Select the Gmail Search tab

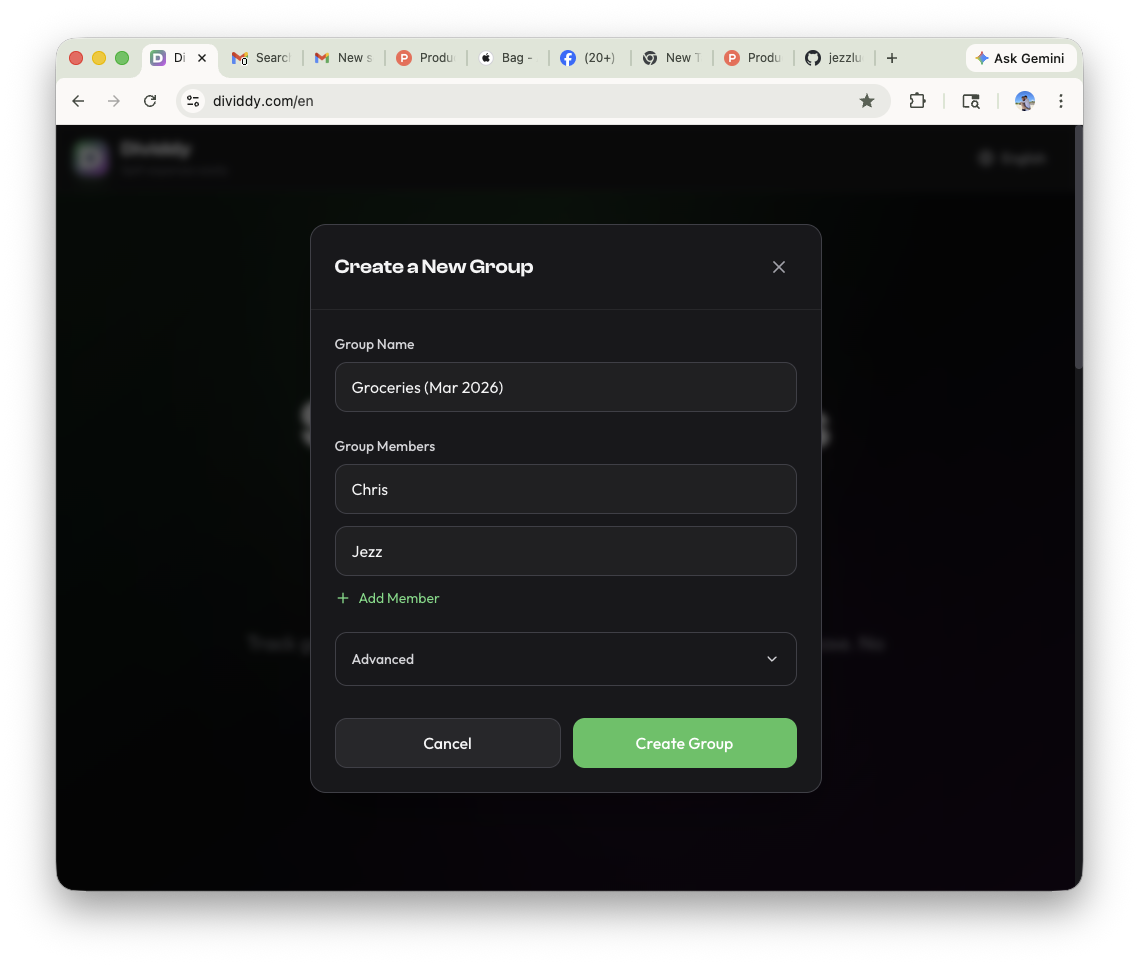(261, 58)
